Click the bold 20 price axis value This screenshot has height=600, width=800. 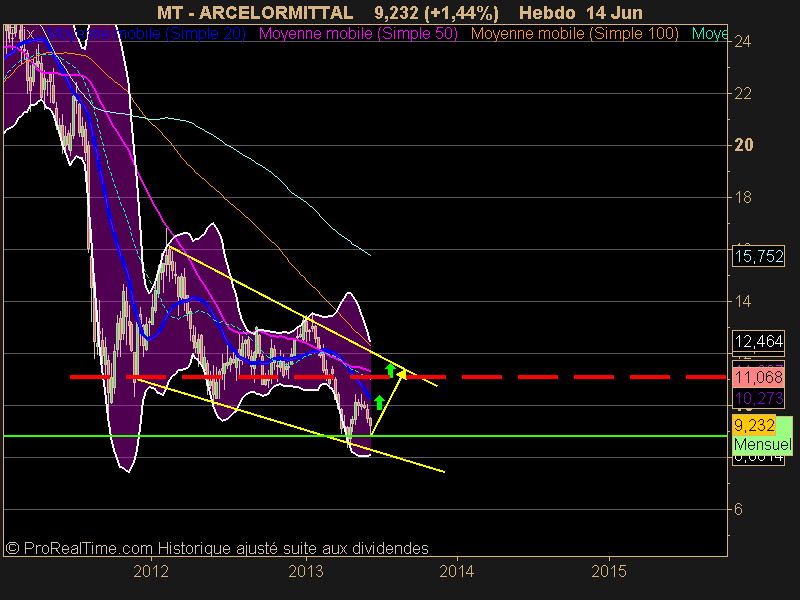click(x=743, y=145)
